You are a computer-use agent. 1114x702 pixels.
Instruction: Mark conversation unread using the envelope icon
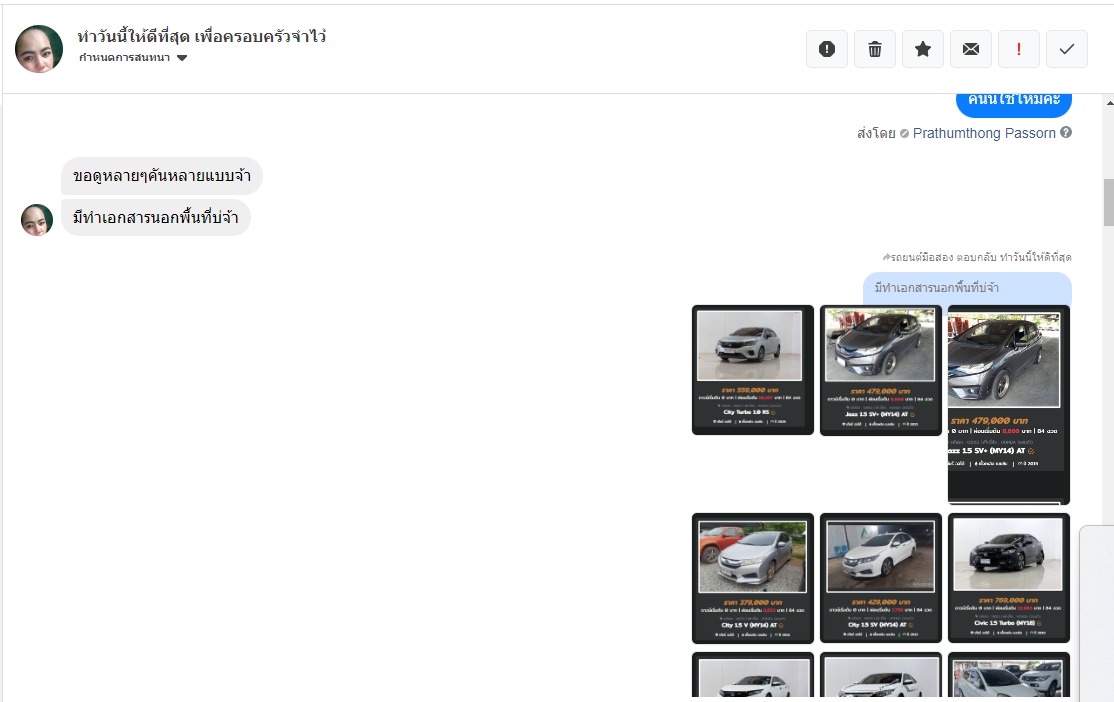click(x=970, y=49)
